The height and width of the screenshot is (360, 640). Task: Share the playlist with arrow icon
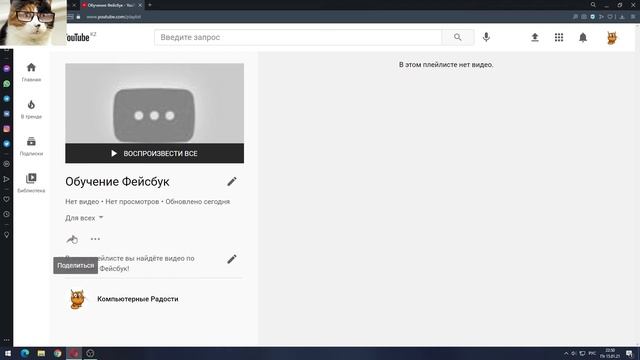(x=71, y=239)
